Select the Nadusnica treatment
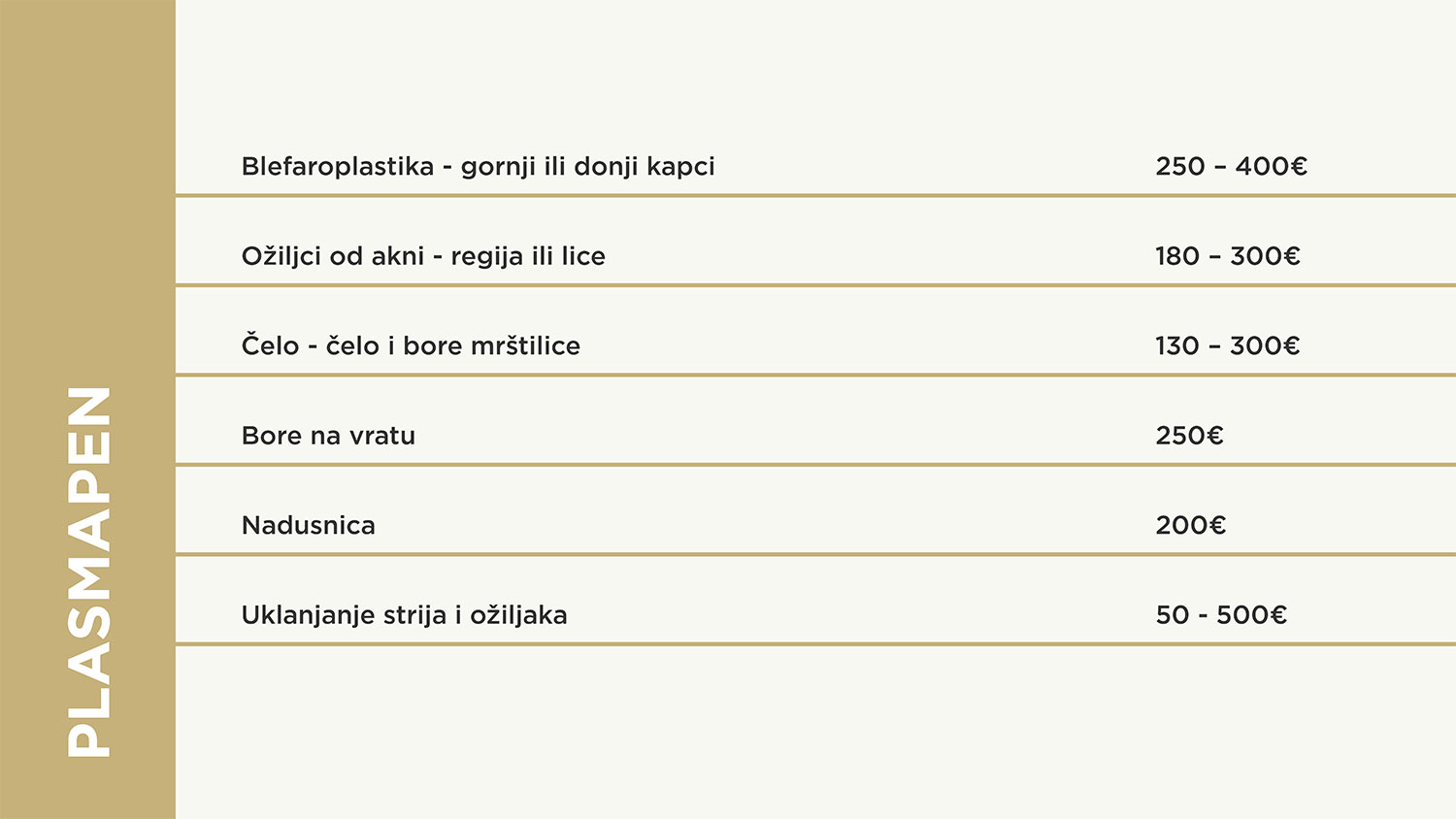Screen dimensions: 1456x819 [308, 525]
